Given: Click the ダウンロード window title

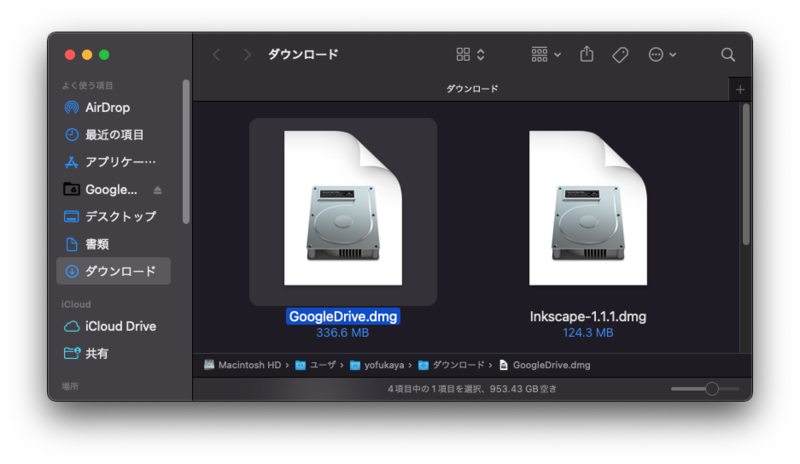Looking at the screenshot, I should (x=303, y=55).
